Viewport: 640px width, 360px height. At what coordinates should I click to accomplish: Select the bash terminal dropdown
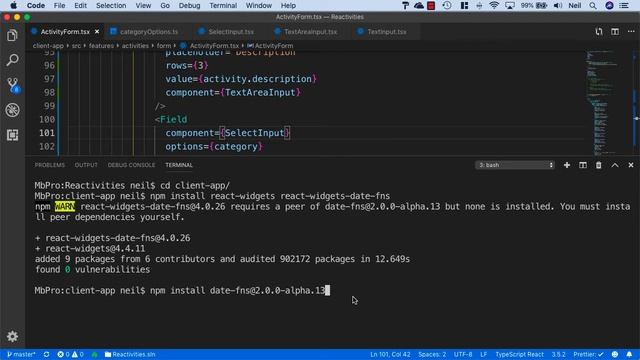pos(515,165)
